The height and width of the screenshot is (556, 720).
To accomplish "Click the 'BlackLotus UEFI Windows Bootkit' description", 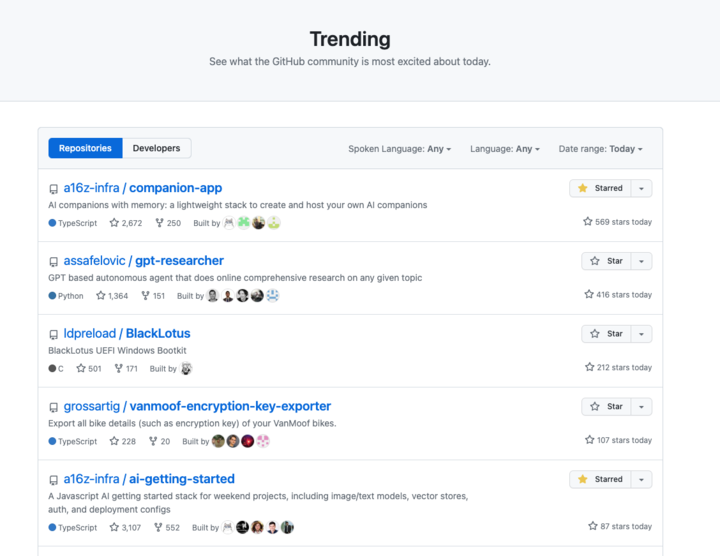I will (x=117, y=350).
